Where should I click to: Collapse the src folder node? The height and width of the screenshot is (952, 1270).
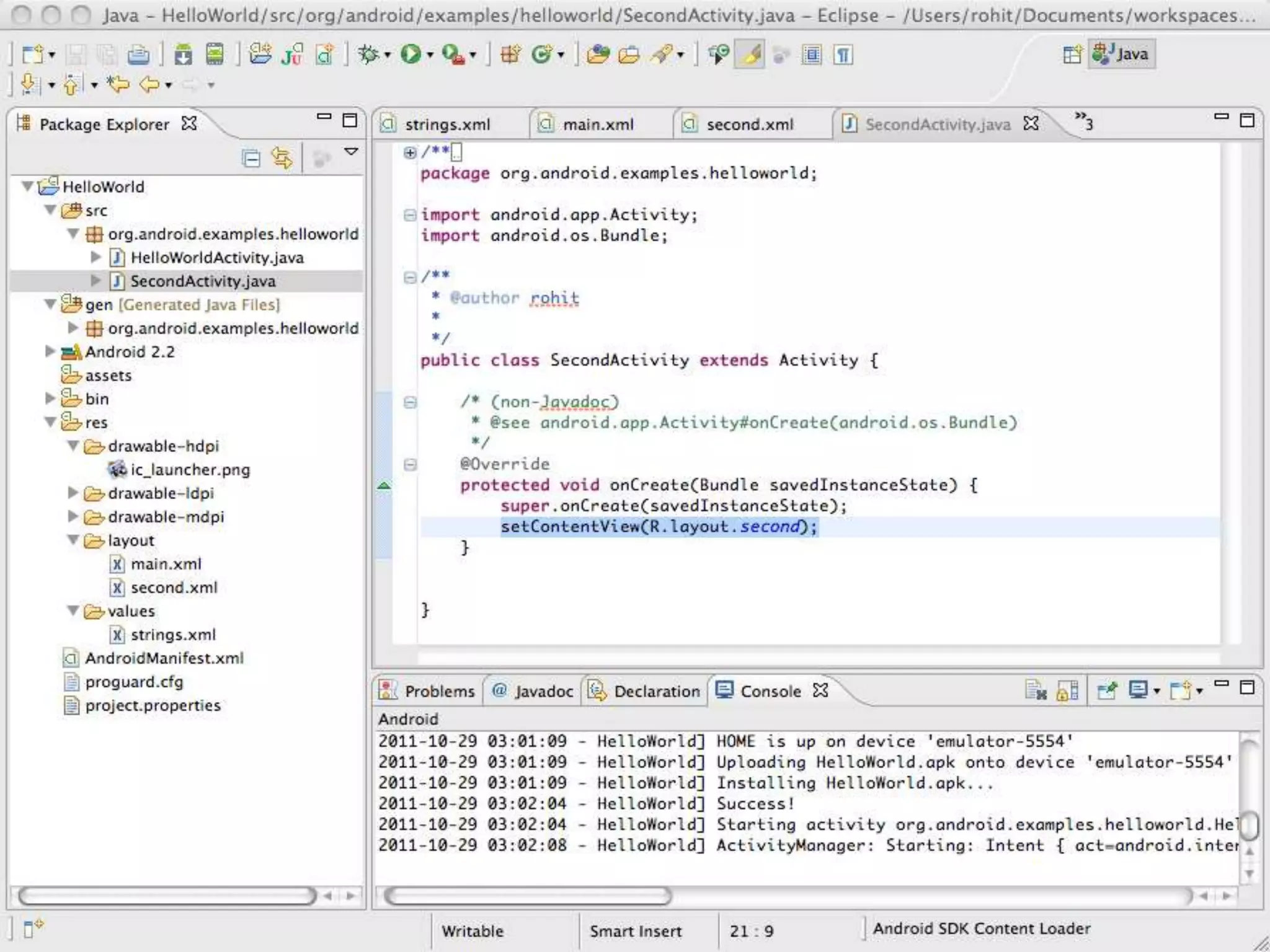pos(51,210)
